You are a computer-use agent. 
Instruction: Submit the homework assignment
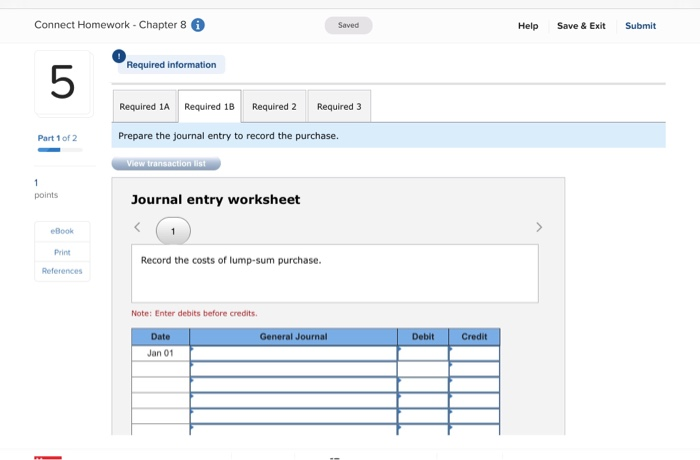[641, 26]
